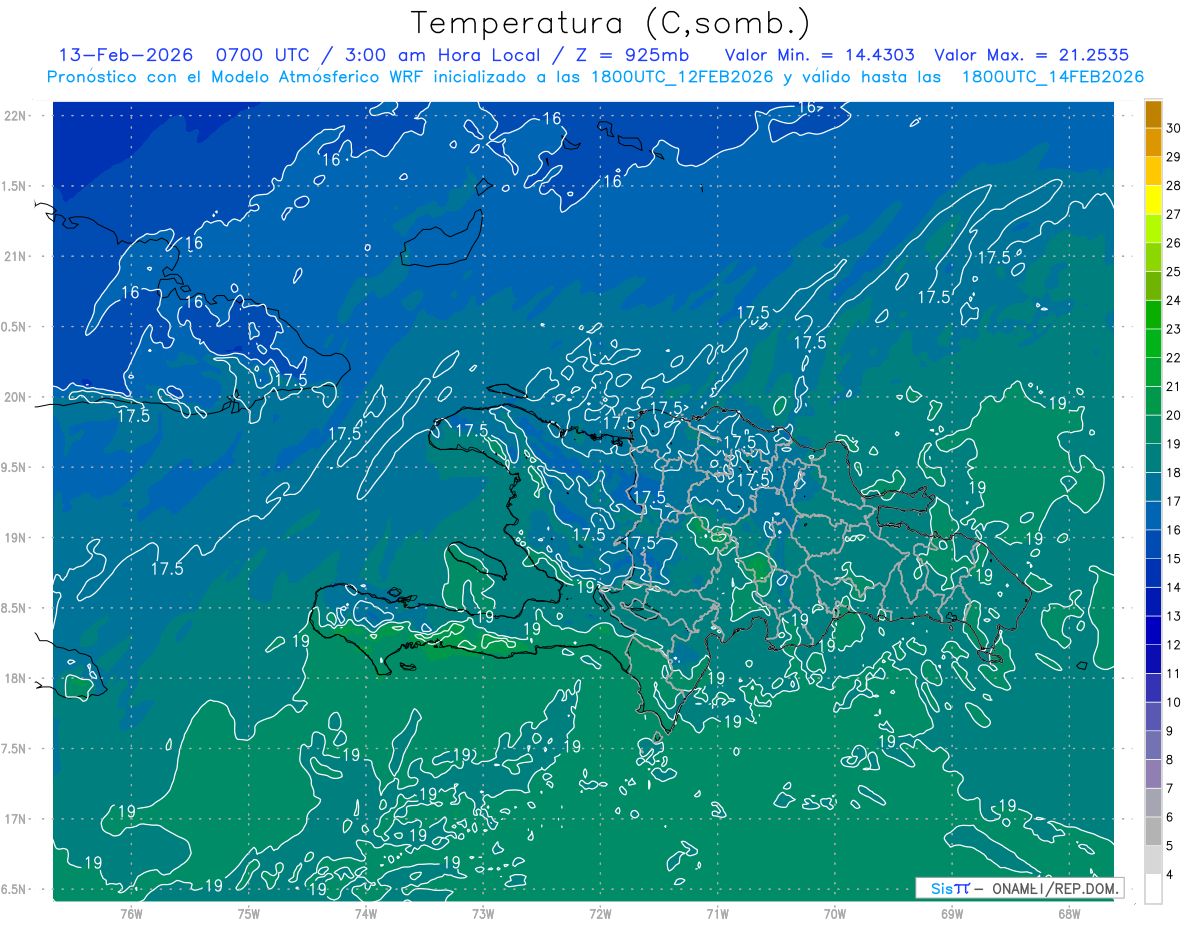Click the color scale label '4'
This screenshot has width=1200, height=927.
[1171, 875]
